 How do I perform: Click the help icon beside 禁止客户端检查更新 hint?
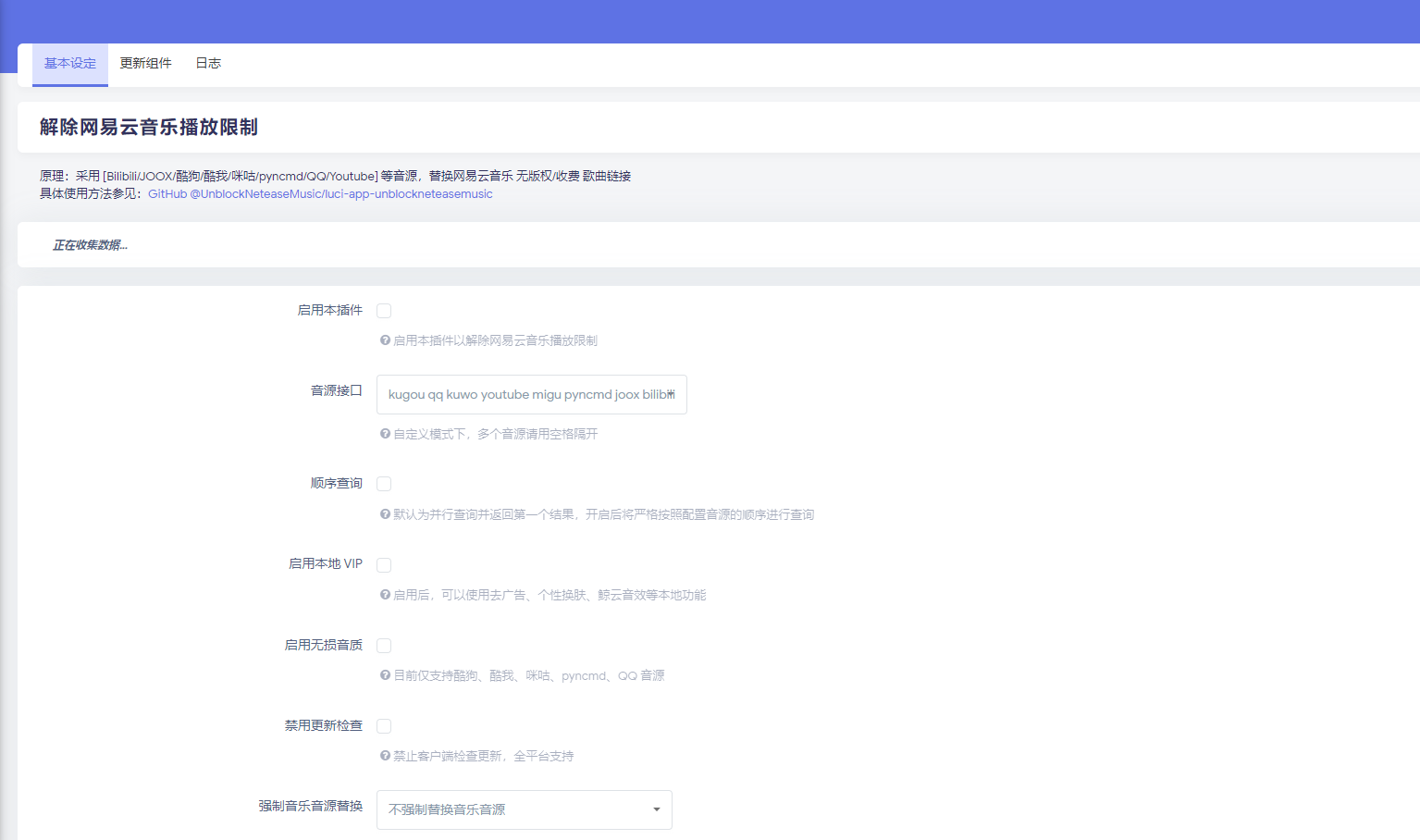coord(385,756)
